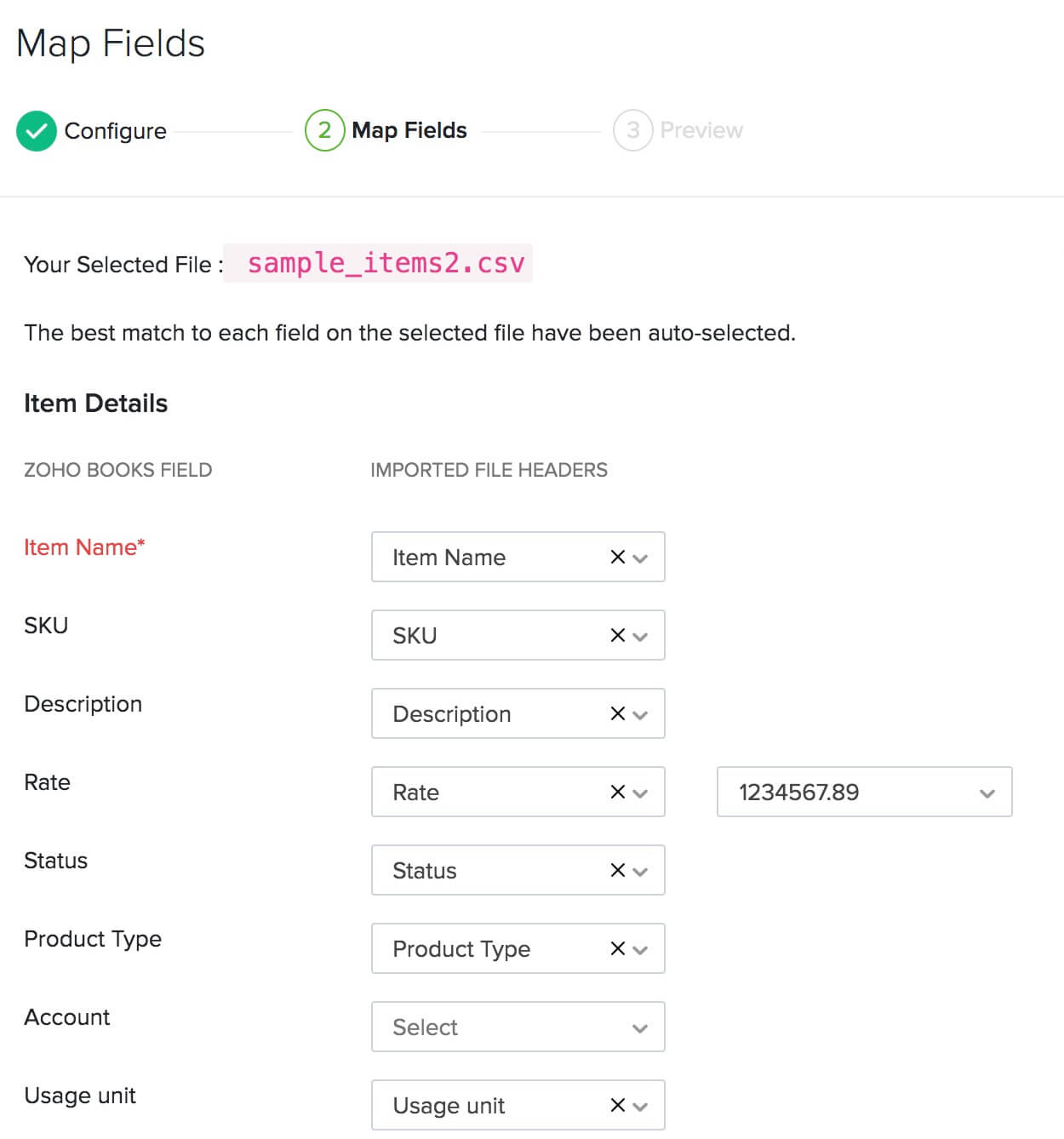Image resolution: width=1064 pixels, height=1139 pixels.
Task: Click the step 2 circle indicator
Action: click(324, 130)
